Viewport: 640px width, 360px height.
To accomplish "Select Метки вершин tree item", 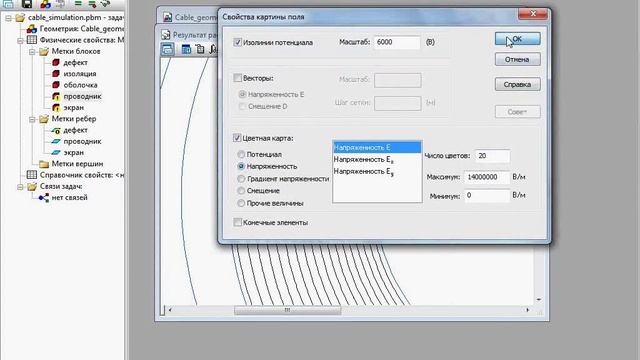I will point(77,164).
